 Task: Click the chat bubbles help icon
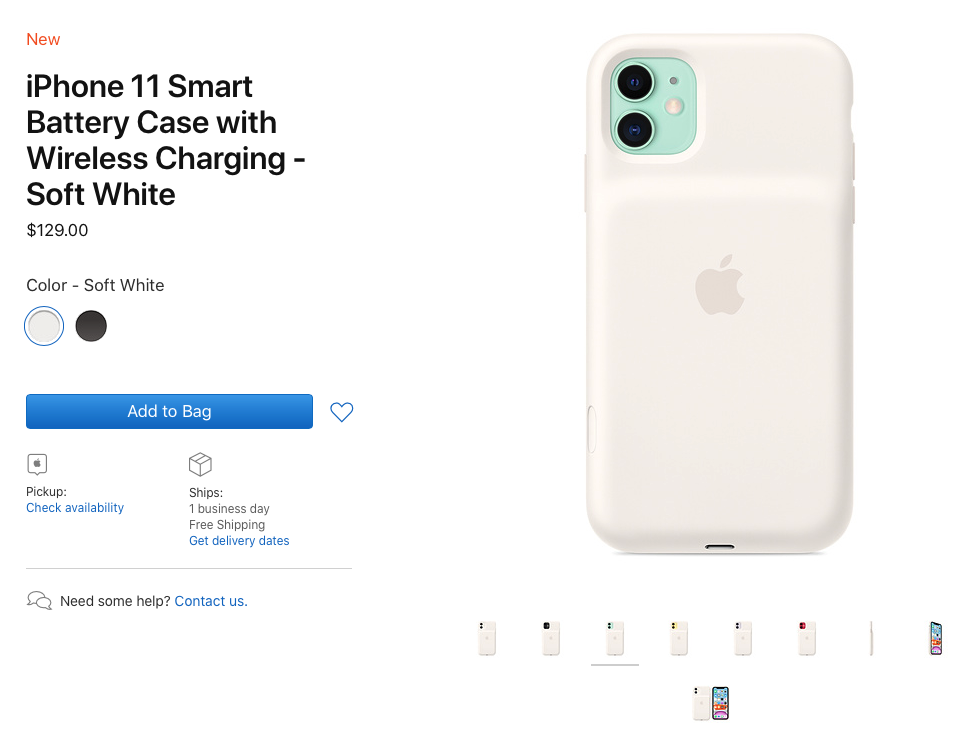(39, 600)
